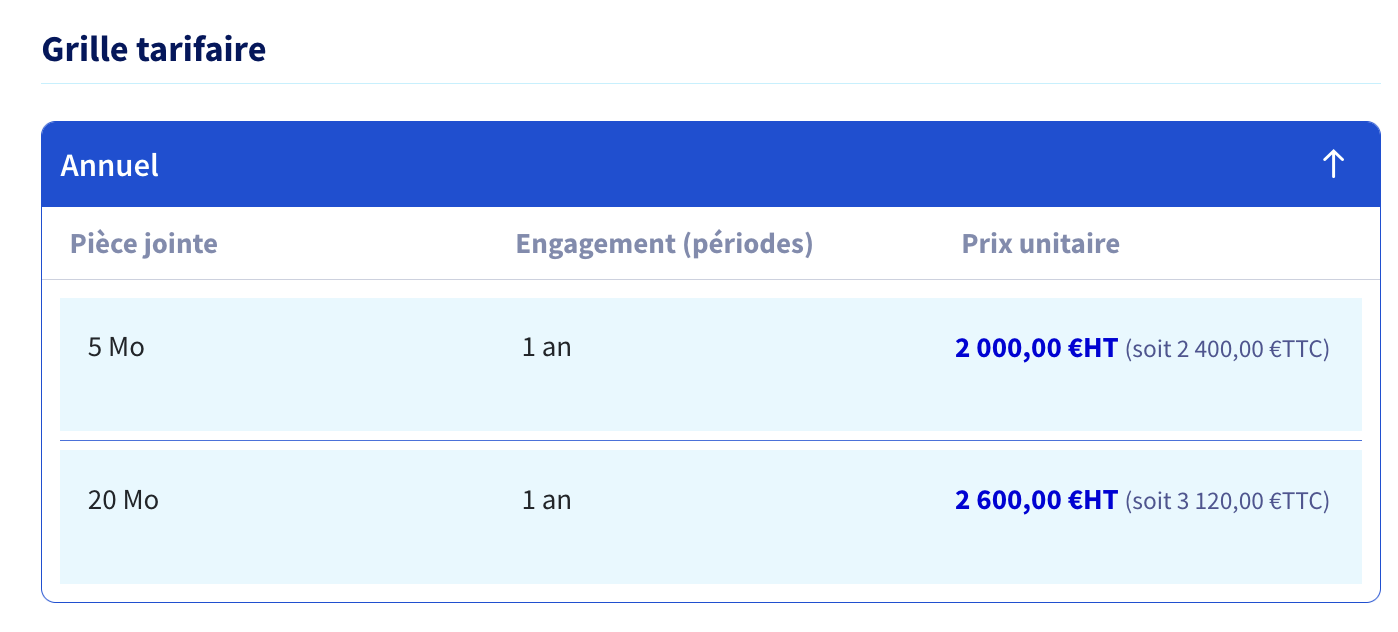Click the soit 3 120,00 €TTC text
The height and width of the screenshot is (632, 1398).
(x=1228, y=501)
